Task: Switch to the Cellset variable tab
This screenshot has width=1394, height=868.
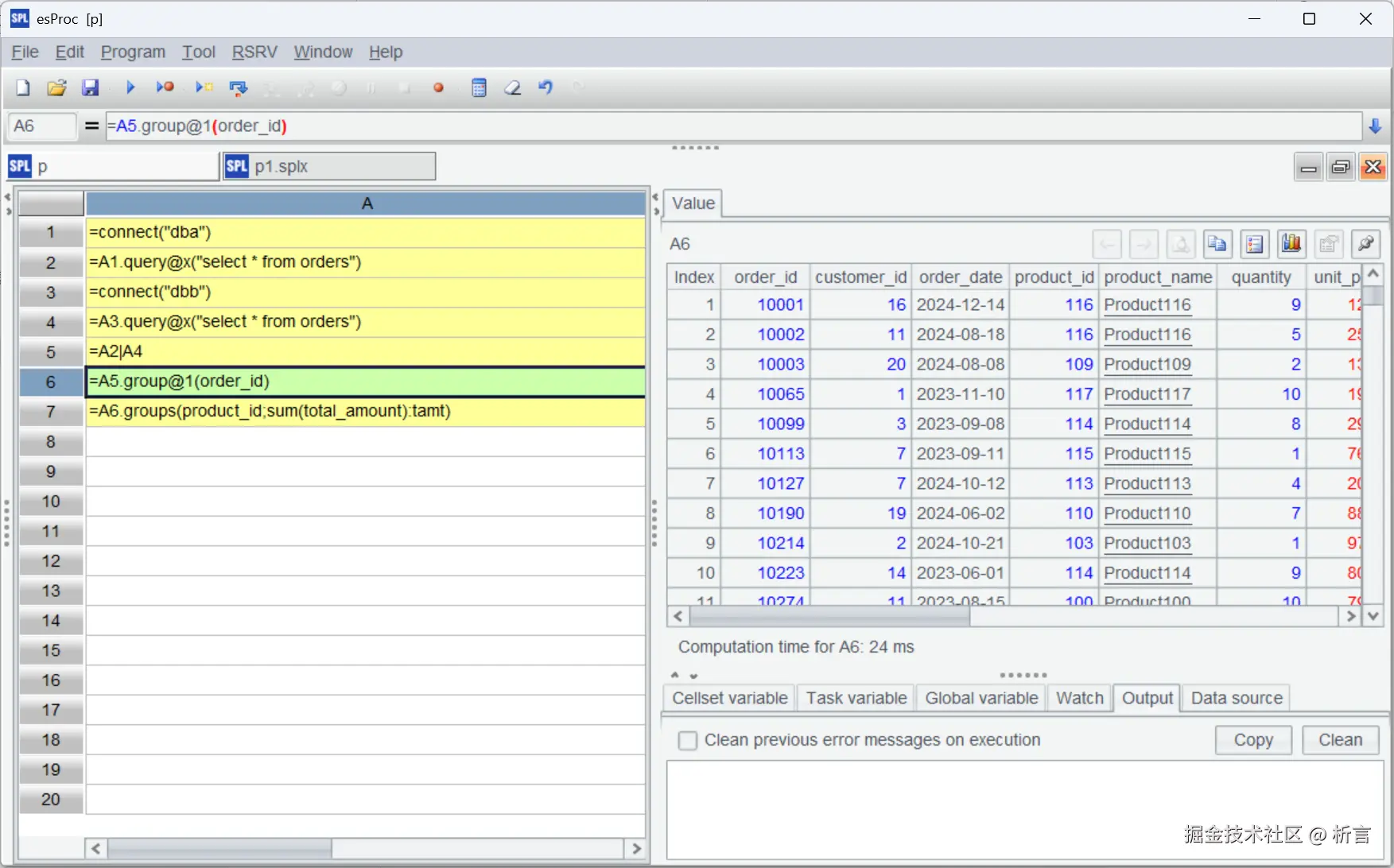Action: click(x=730, y=698)
